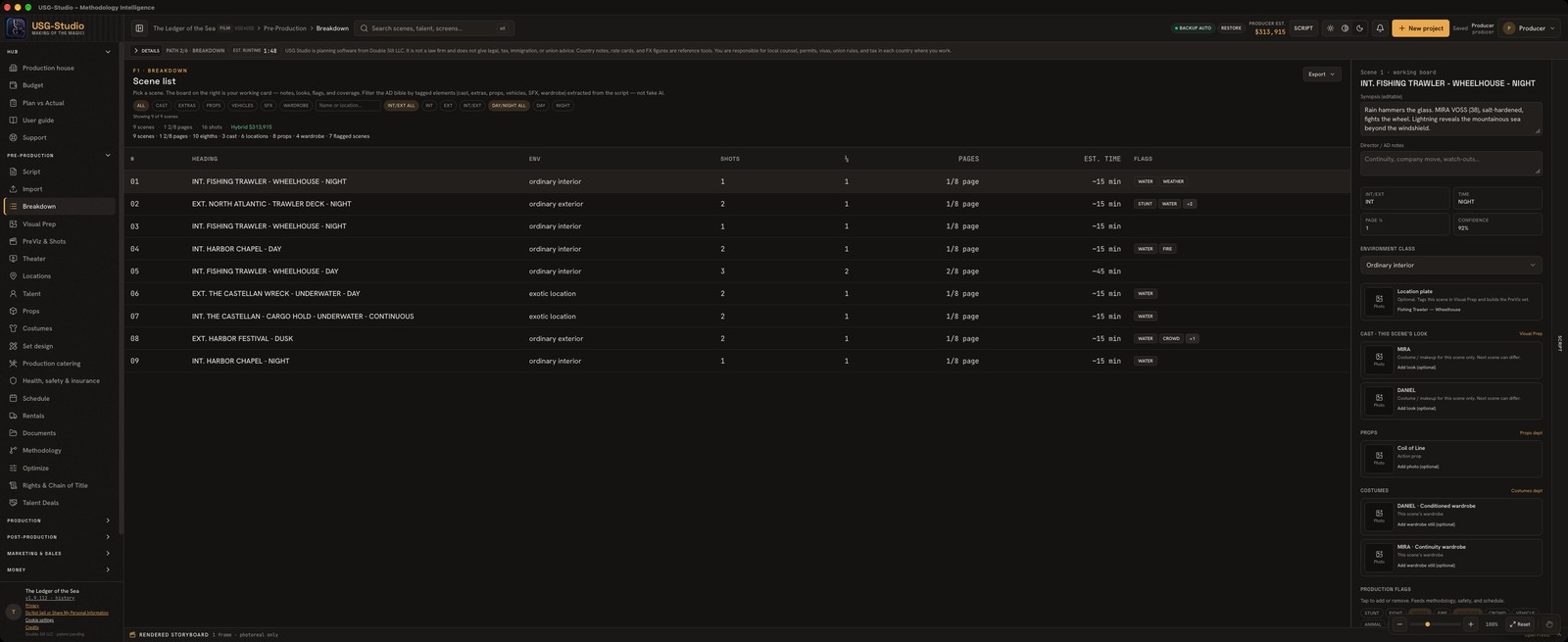Image resolution: width=1568 pixels, height=642 pixels.
Task: Open Talent in the sidebar
Action: (x=59, y=293)
